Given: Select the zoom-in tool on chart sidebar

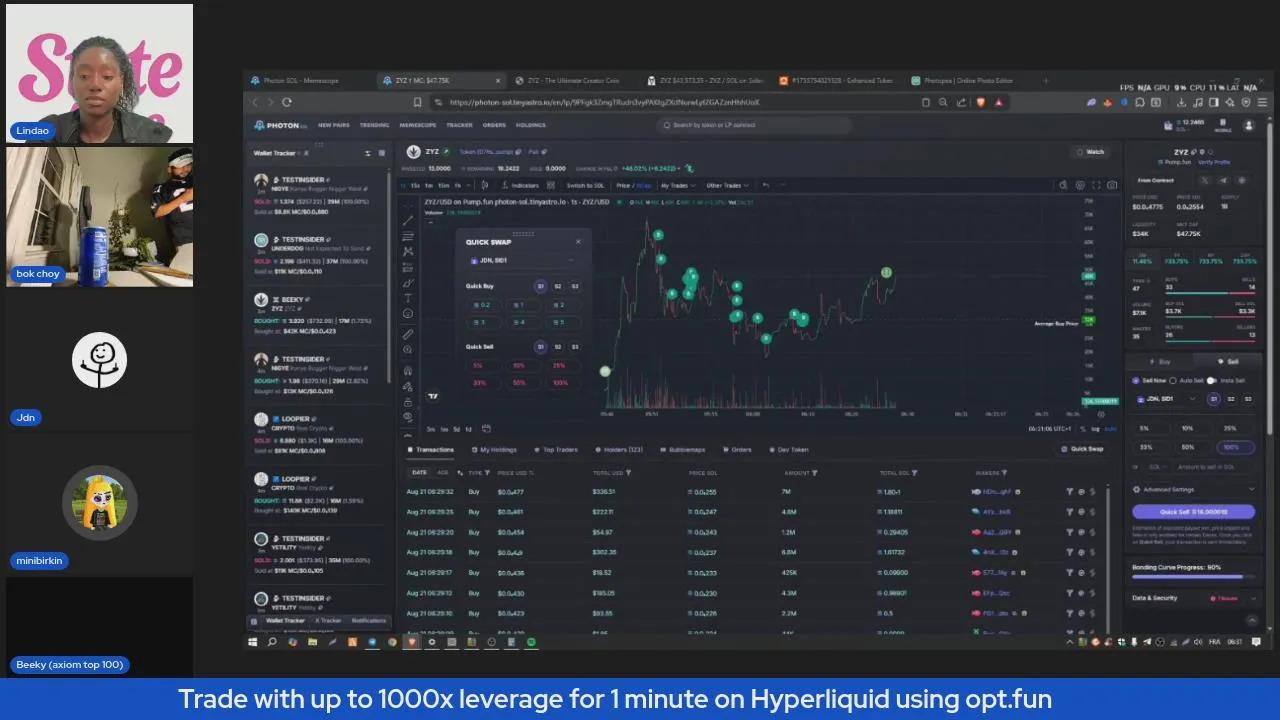Looking at the screenshot, I should click(x=408, y=350).
